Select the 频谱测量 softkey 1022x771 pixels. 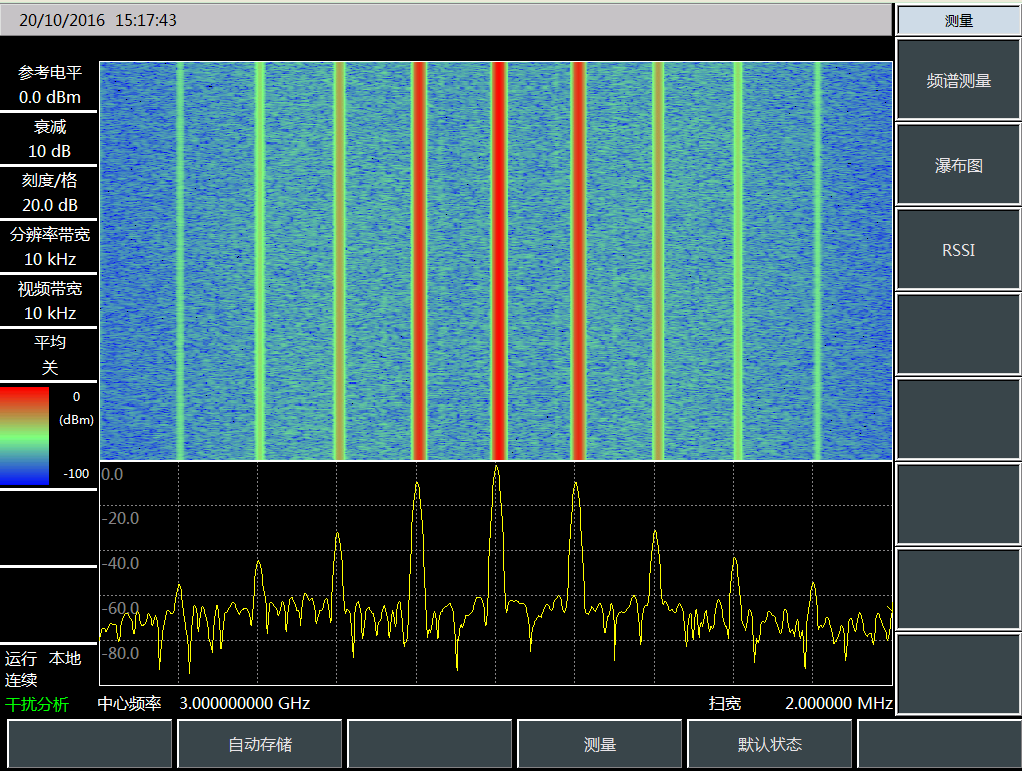point(958,81)
